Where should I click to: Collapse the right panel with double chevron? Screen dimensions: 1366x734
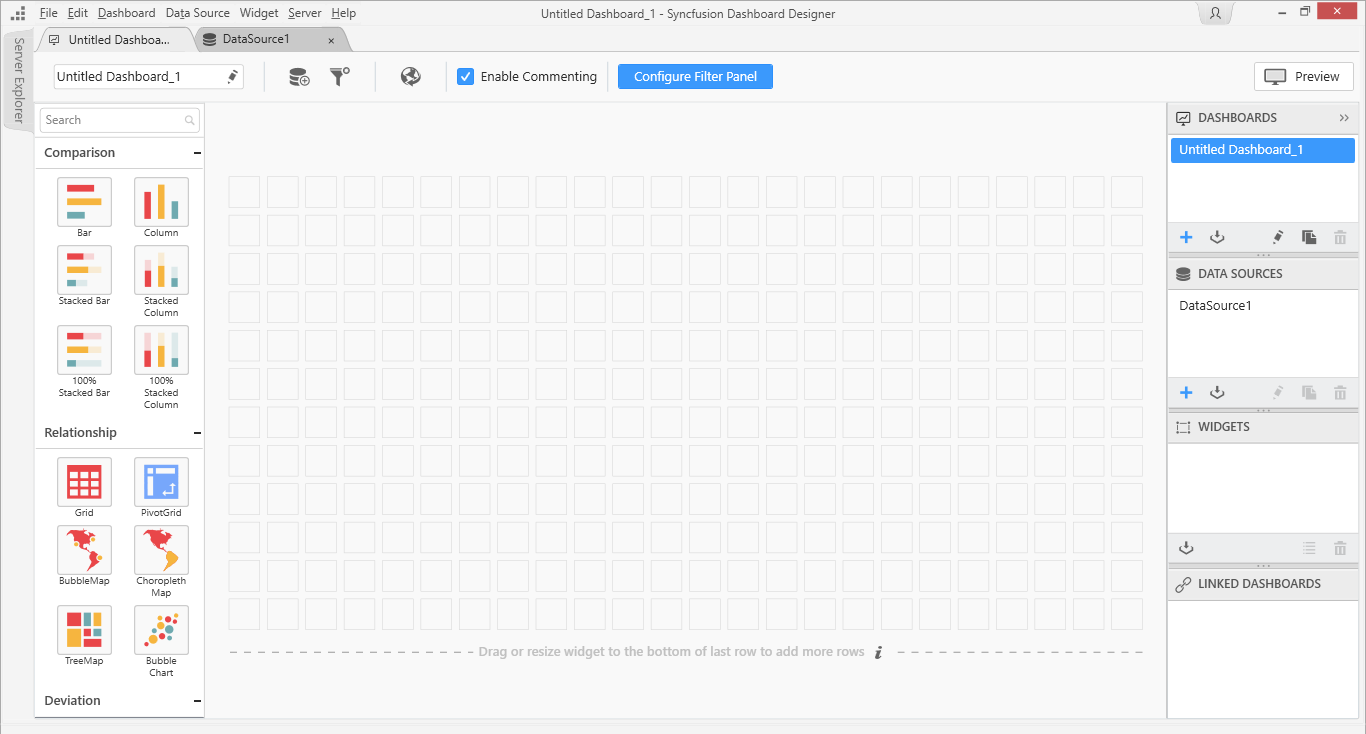point(1344,118)
